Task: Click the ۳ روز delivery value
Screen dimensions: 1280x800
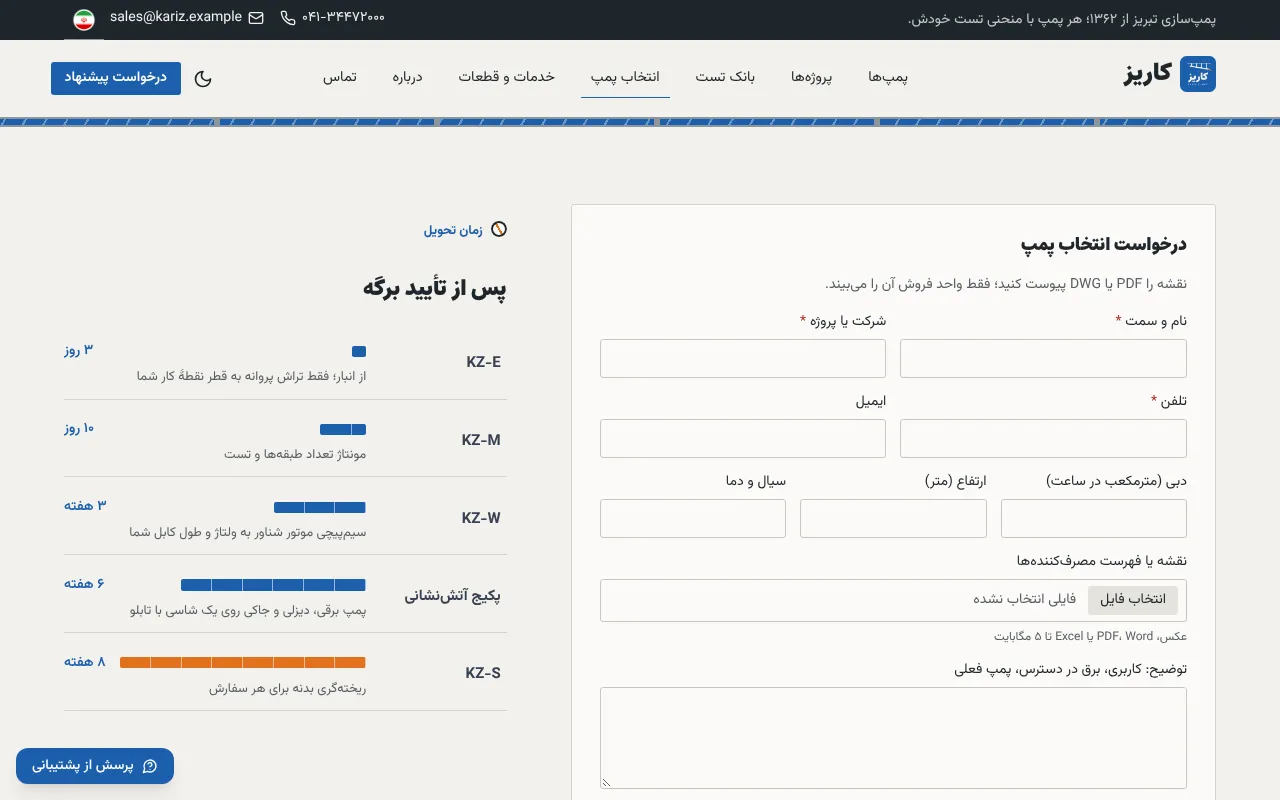Action: point(79,349)
